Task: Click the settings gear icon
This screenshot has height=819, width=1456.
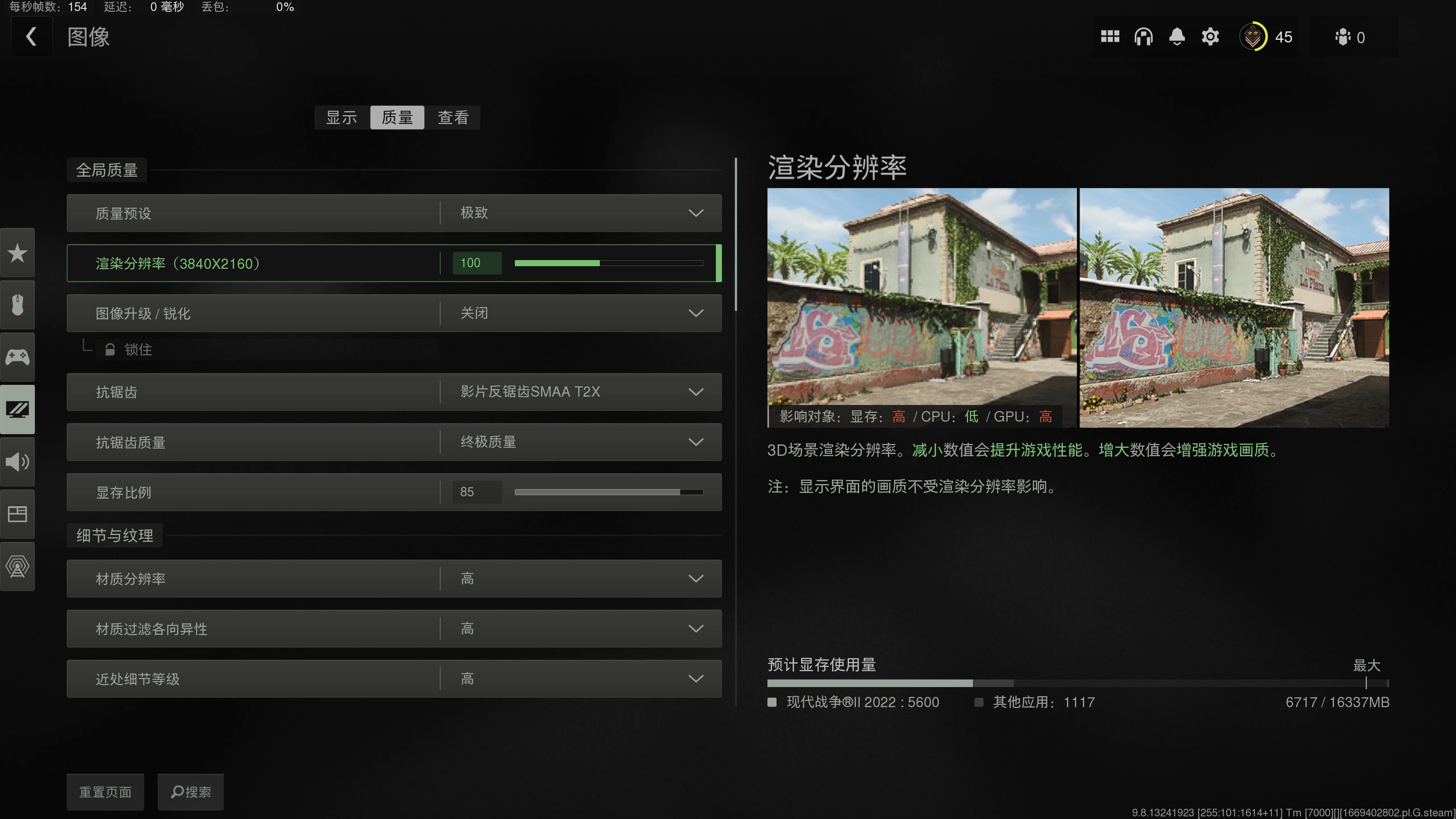Action: (x=1210, y=37)
